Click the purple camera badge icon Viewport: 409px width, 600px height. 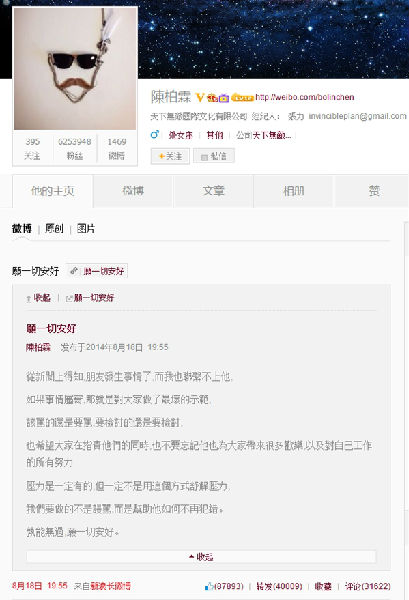224,98
